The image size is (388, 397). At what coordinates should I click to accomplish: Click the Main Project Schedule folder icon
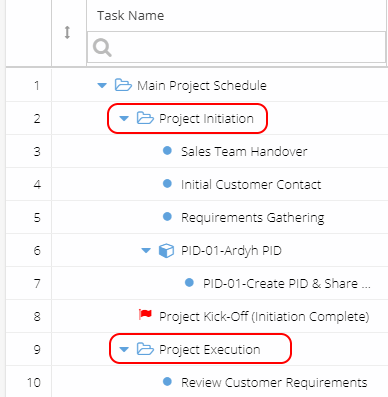coord(123,85)
